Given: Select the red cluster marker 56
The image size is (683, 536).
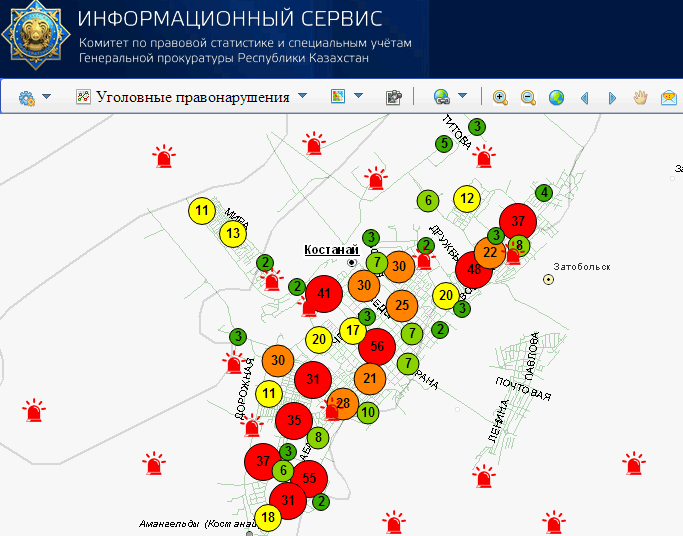Looking at the screenshot, I should coord(377,346).
